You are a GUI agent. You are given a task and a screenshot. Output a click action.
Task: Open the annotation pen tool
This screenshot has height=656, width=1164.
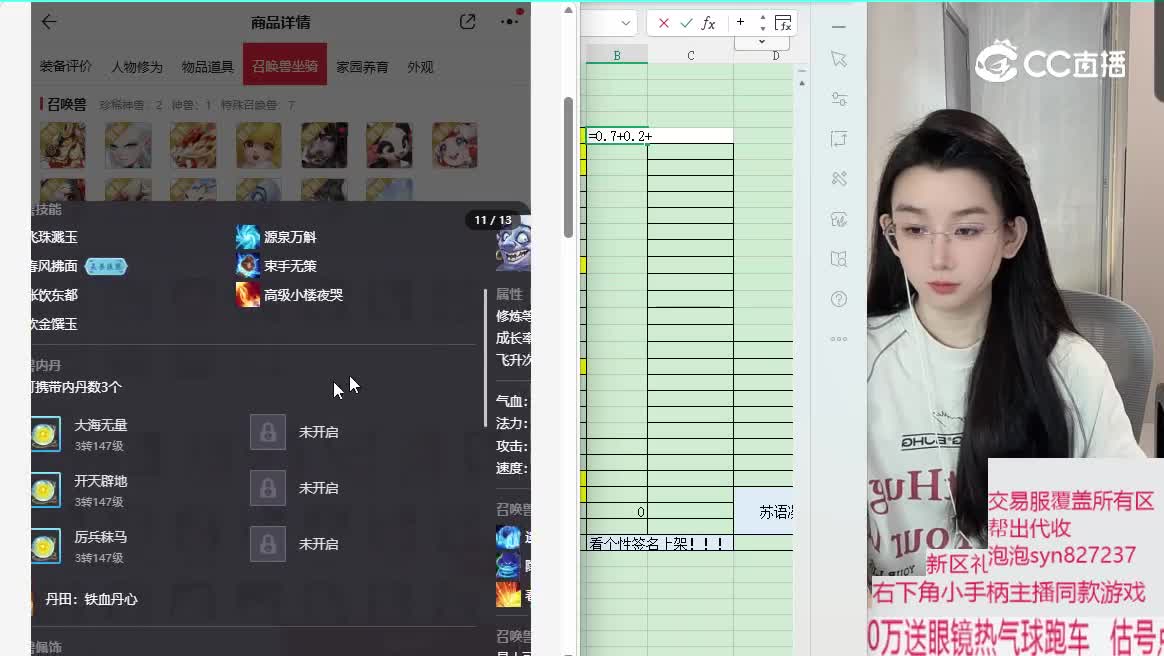pos(838,219)
